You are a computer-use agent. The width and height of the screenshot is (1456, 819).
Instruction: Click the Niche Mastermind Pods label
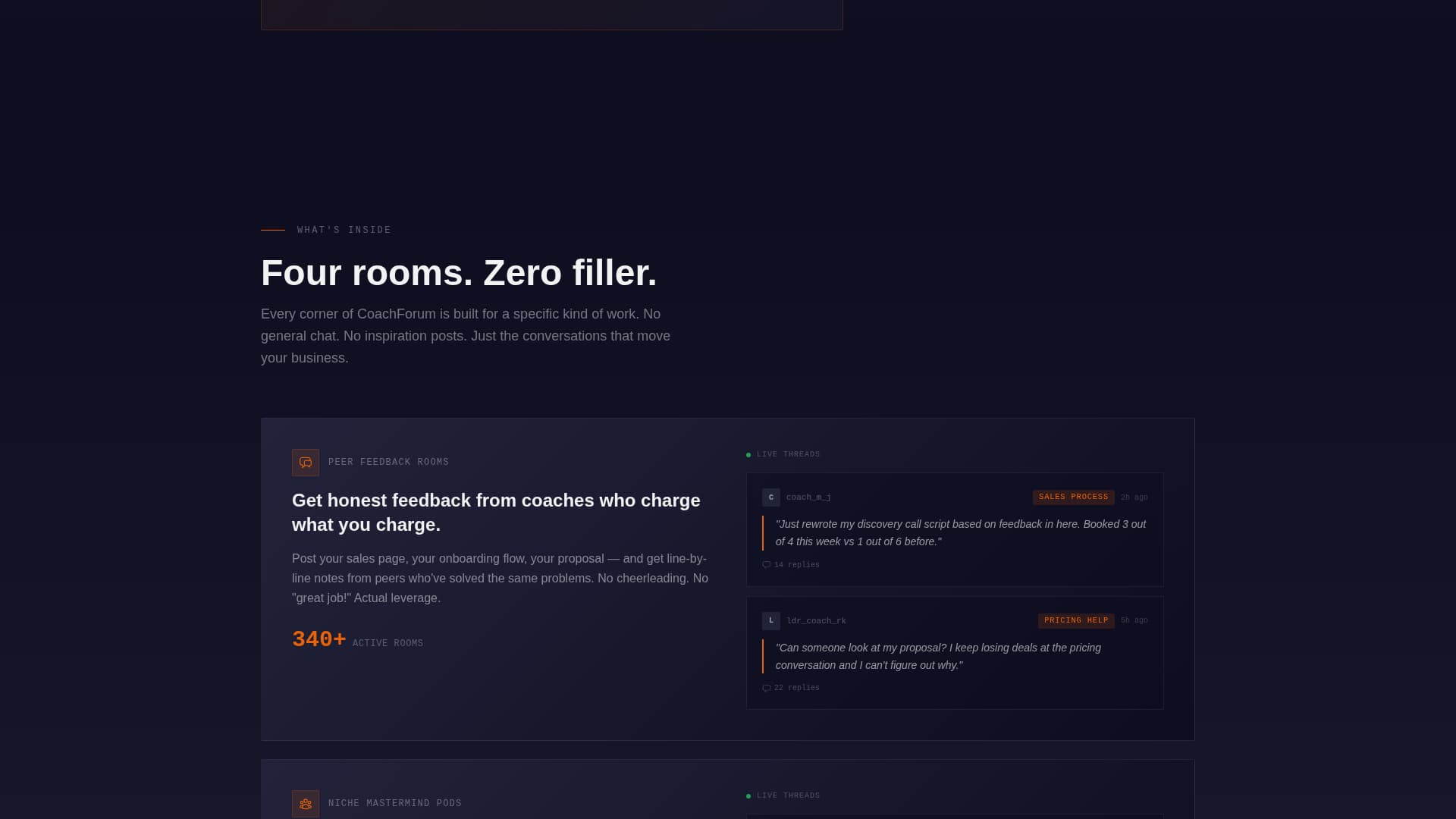[x=395, y=803]
